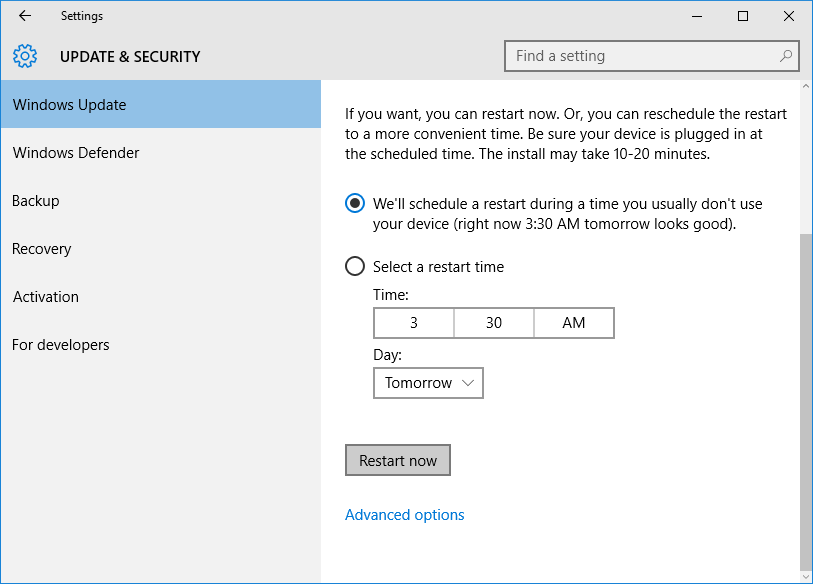Screen dimensions: 813x584
Task: Select the automatic restart schedule option
Action: [x=355, y=203]
